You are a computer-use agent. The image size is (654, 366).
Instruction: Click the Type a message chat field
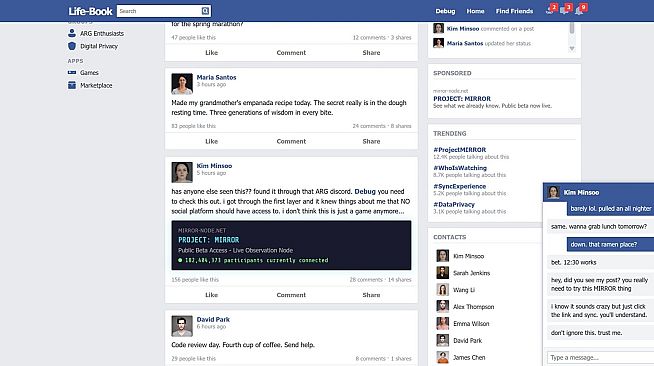click(601, 358)
